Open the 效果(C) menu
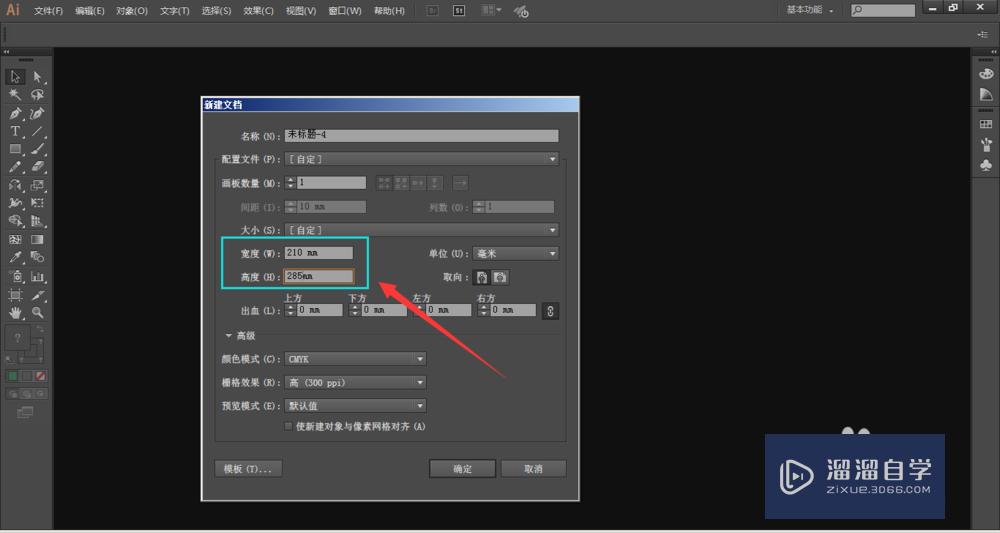The width and height of the screenshot is (1000, 533). pyautogui.click(x=258, y=11)
